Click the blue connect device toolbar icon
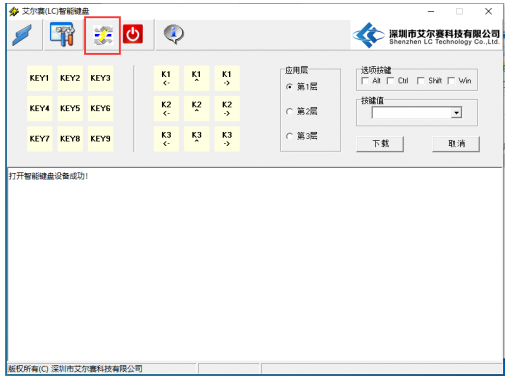Image resolution: width=515 pixels, height=382 pixels. tap(22, 35)
